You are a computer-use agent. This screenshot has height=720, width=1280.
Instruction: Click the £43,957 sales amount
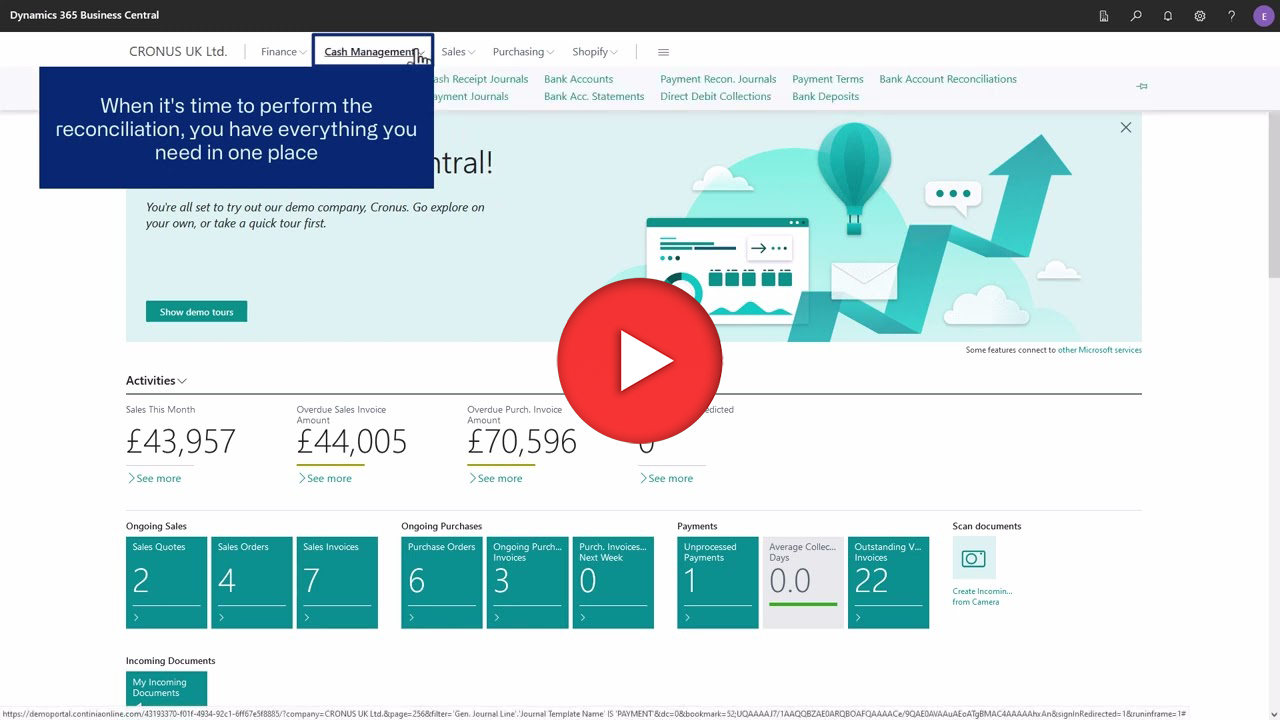click(x=181, y=441)
